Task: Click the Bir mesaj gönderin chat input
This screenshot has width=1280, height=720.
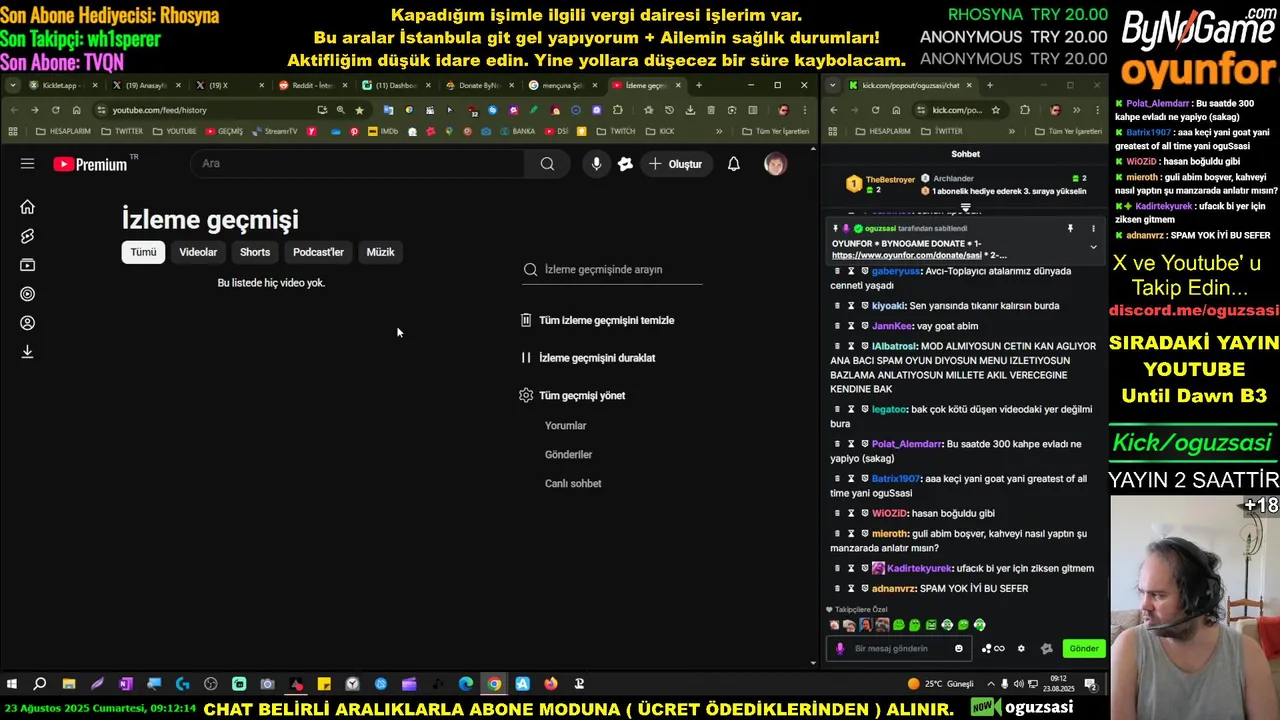Action: [898, 649]
